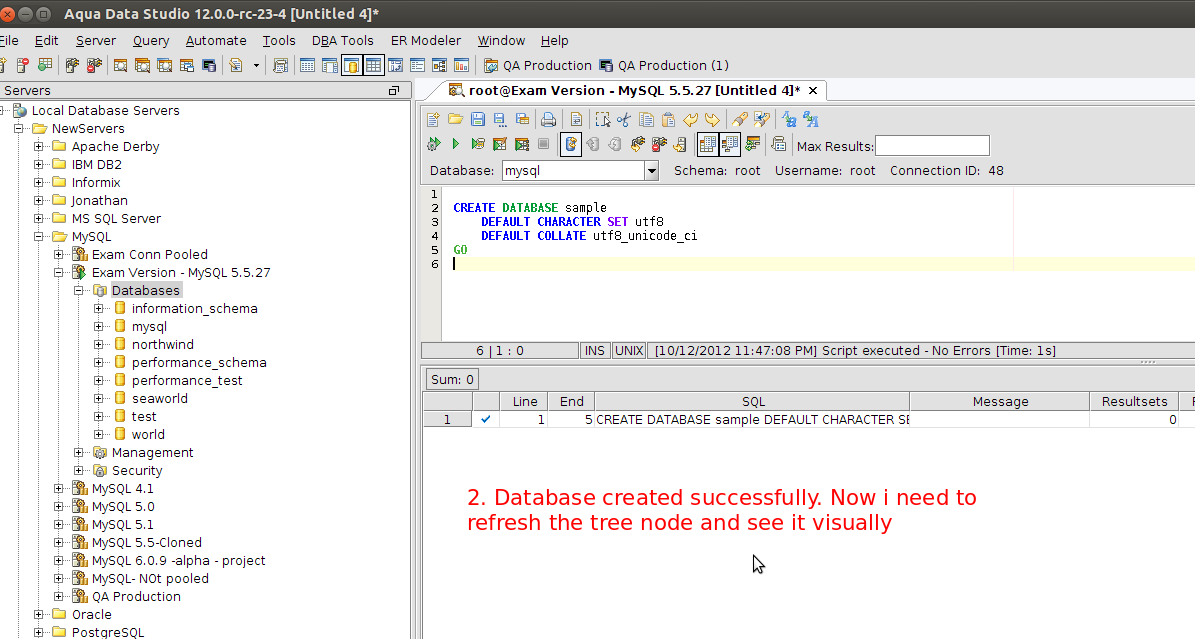Image resolution: width=1195 pixels, height=639 pixels.
Task: Click the Cut scissors icon
Action: [624, 120]
